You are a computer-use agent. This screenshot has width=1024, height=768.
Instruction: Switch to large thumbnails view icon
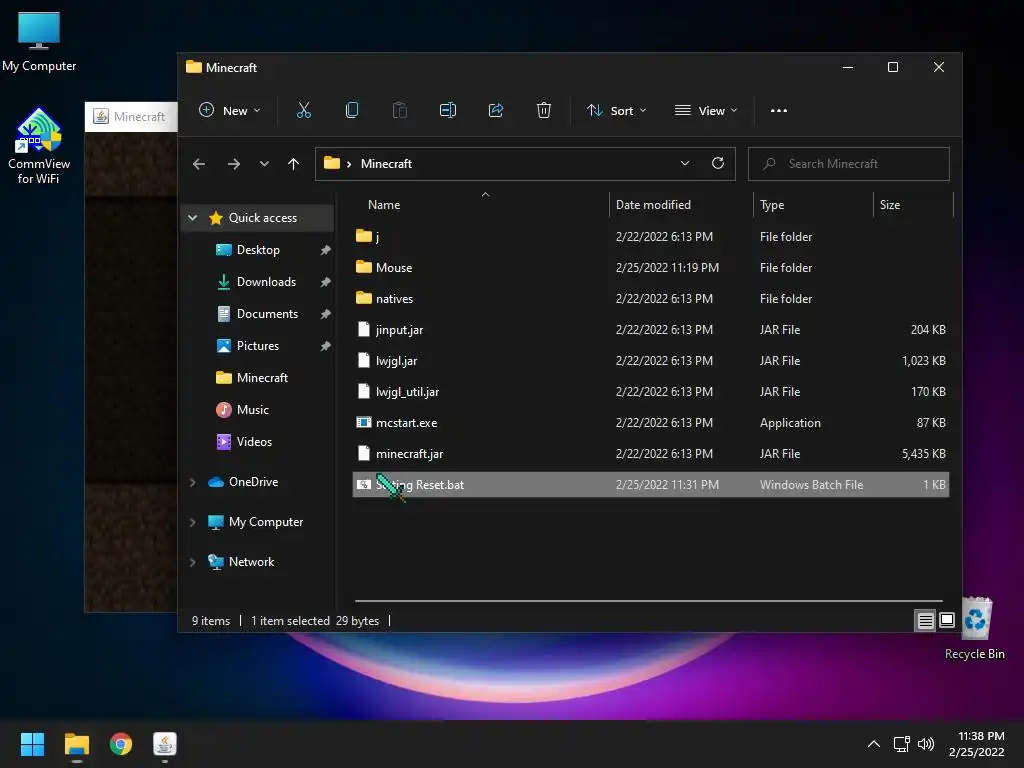click(x=947, y=620)
